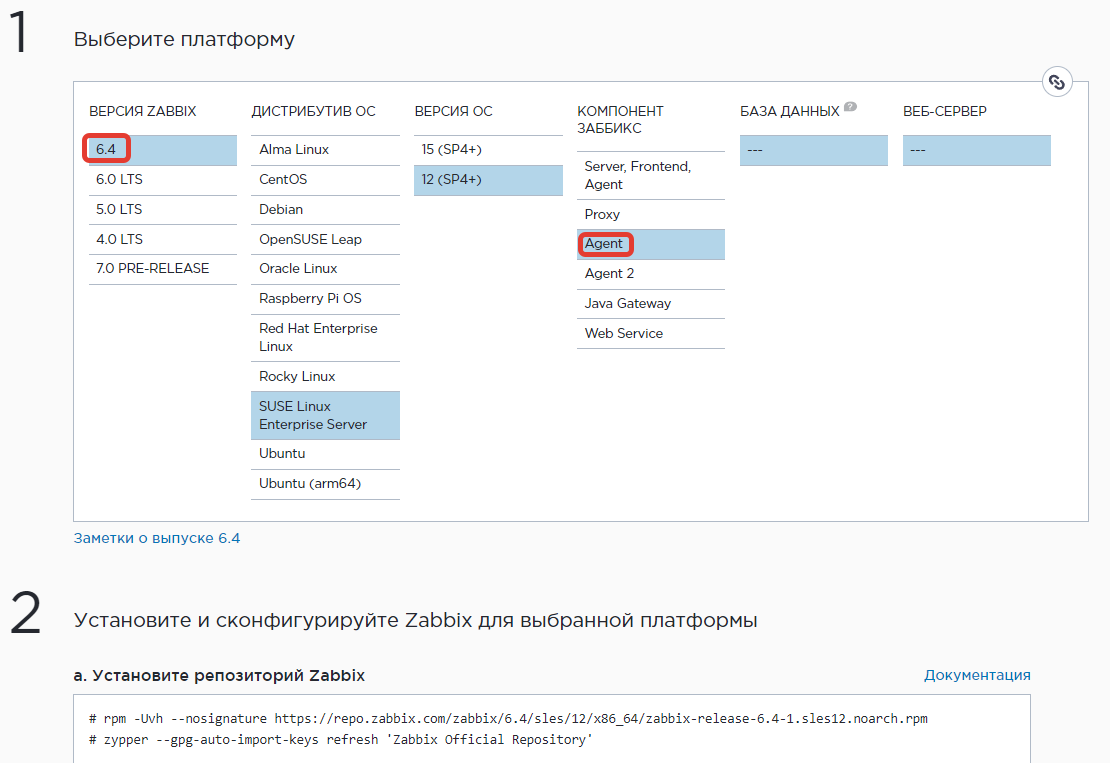Pick the Java Gateway component

pos(628,304)
